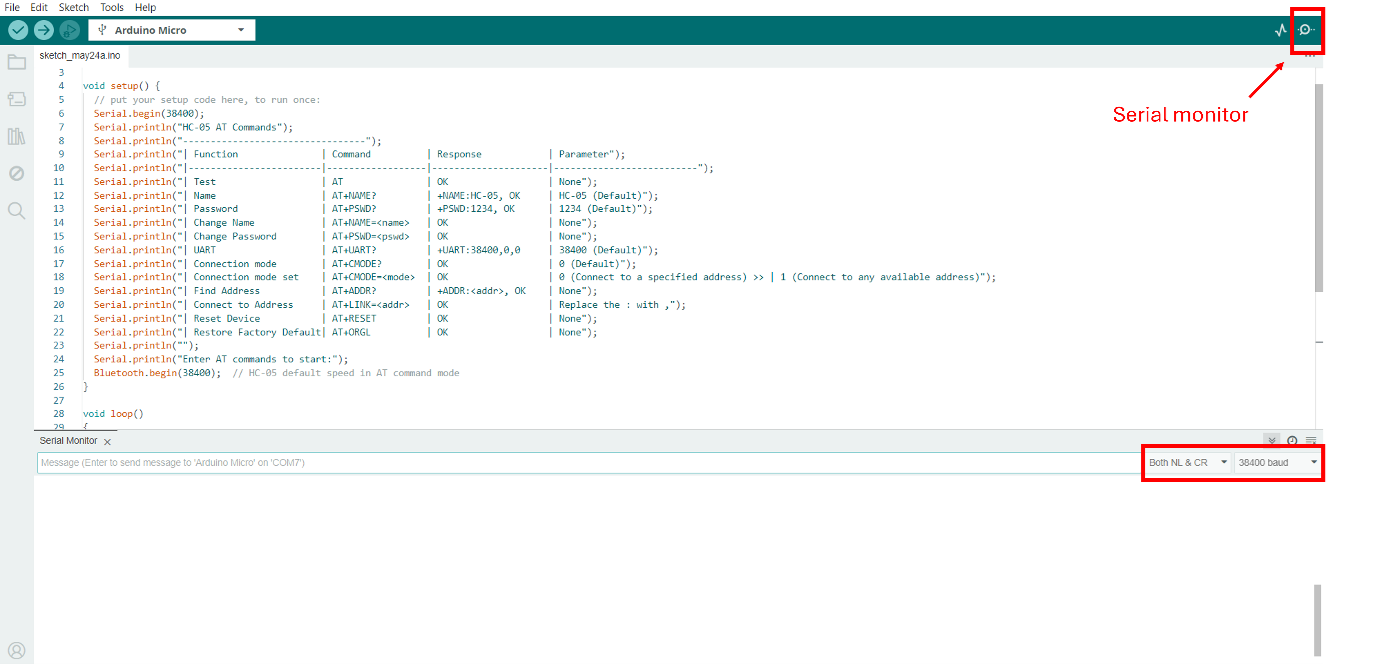Screen dimensions: 1379x664
Task: Open the Library Manager books icon
Action: coord(17,136)
